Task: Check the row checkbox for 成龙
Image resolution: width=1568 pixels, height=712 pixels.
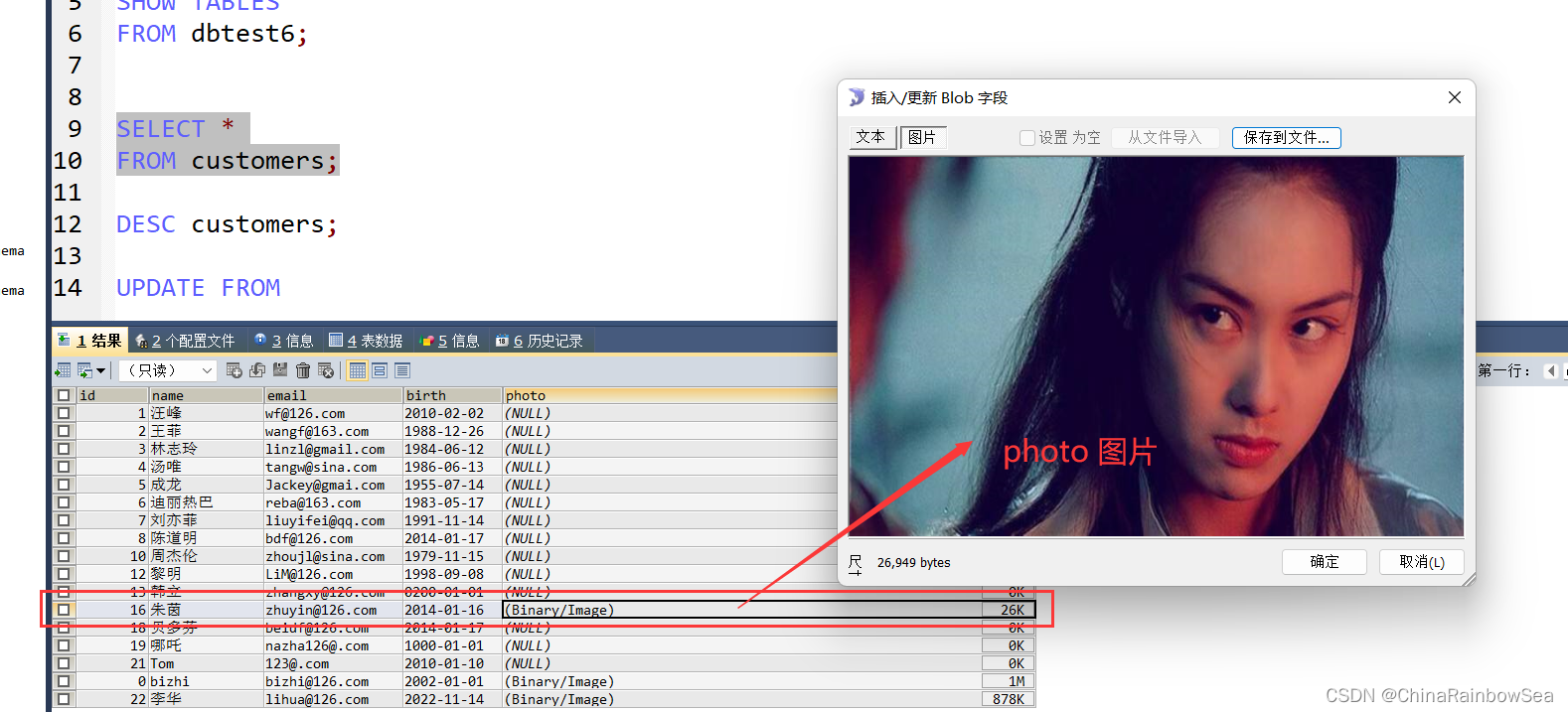Action: tap(64, 485)
